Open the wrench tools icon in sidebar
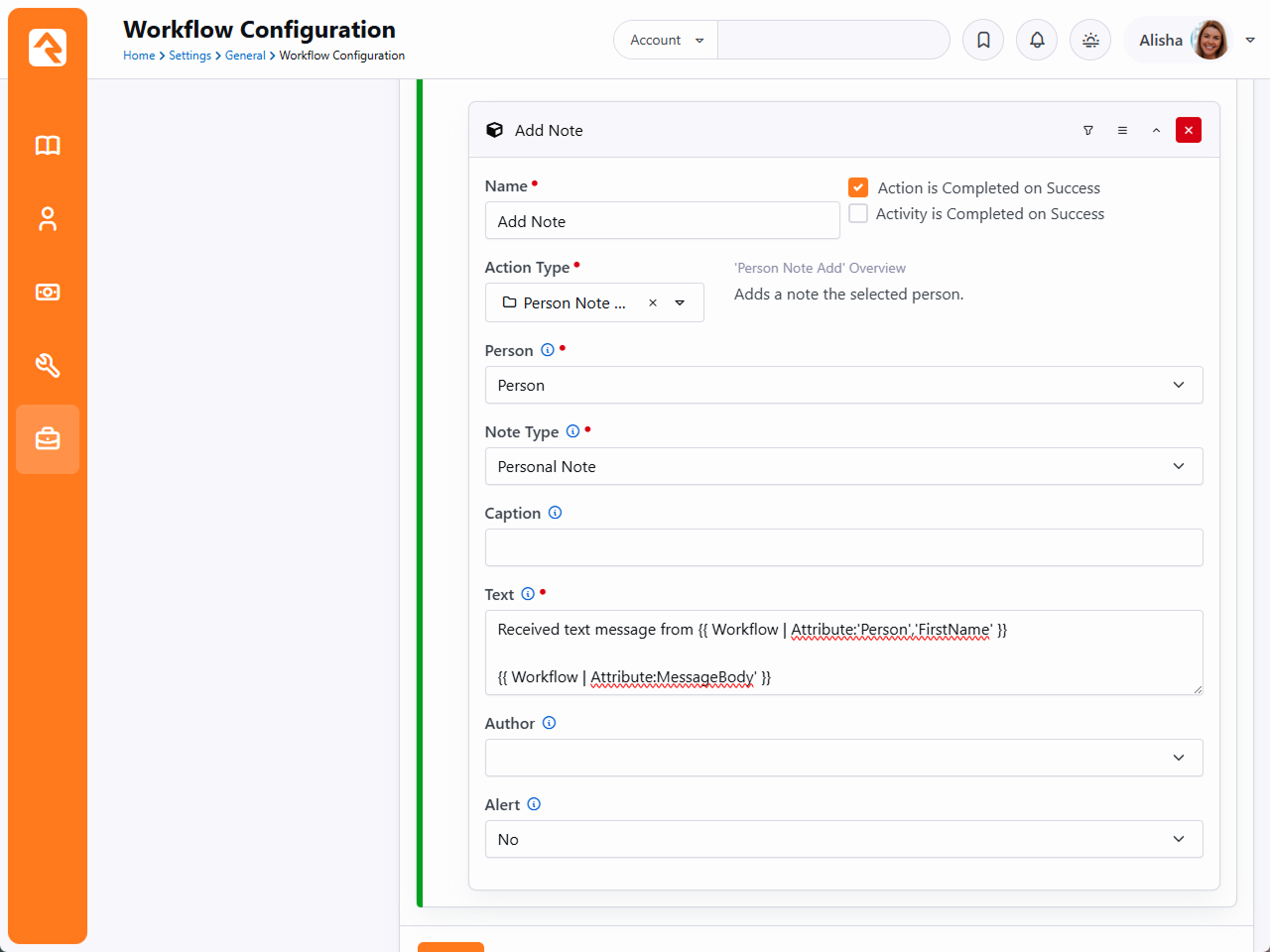The width and height of the screenshot is (1270, 952). pyautogui.click(x=48, y=366)
